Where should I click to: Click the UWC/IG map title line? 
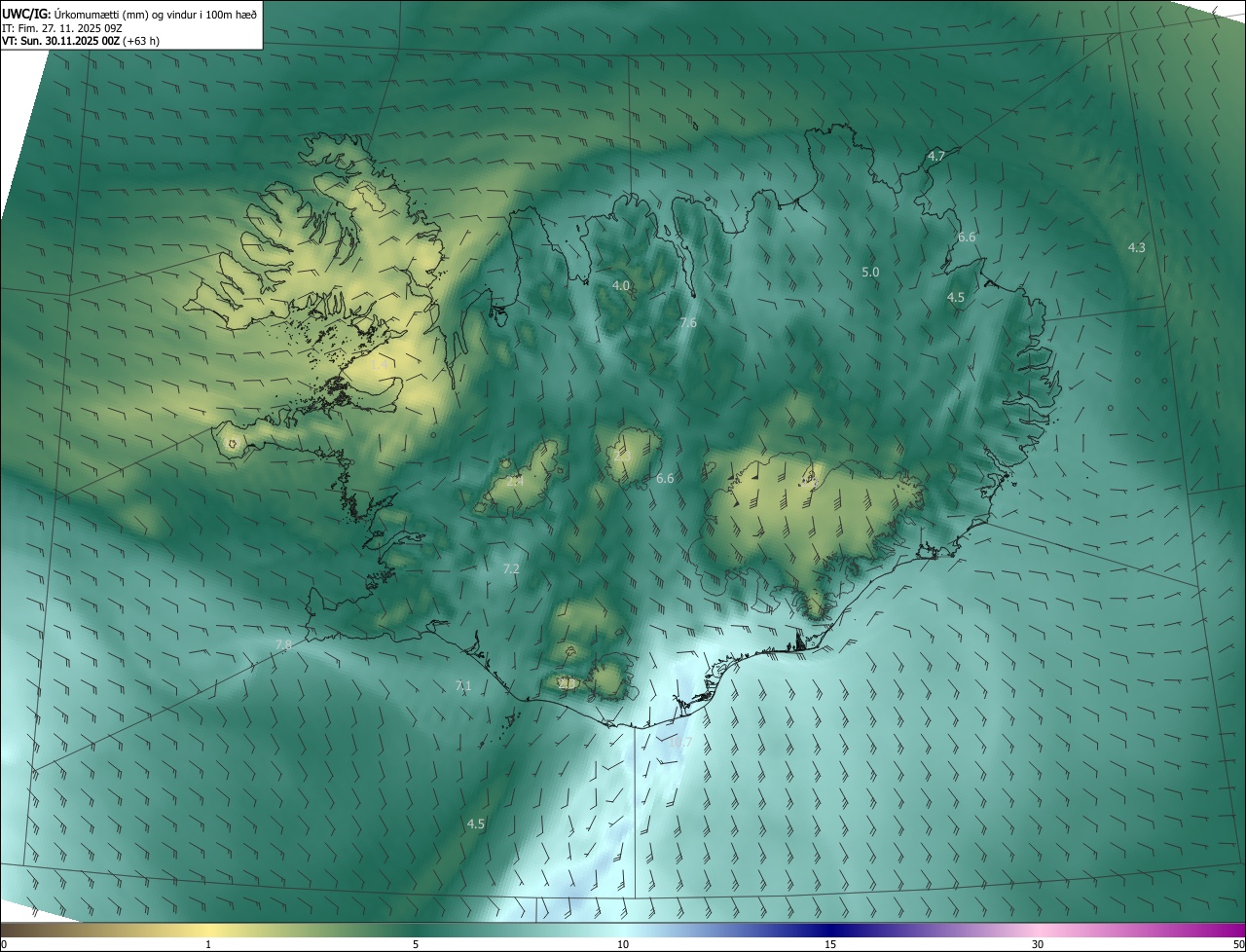pos(128,13)
